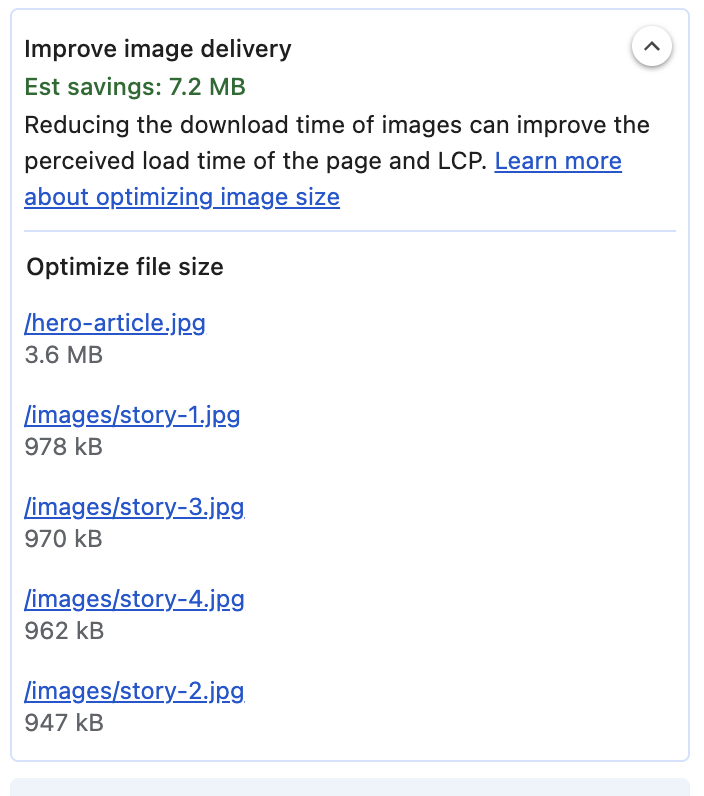Open the /images/story-1.jpg link
Screen dimensions: 704x796
(x=132, y=415)
